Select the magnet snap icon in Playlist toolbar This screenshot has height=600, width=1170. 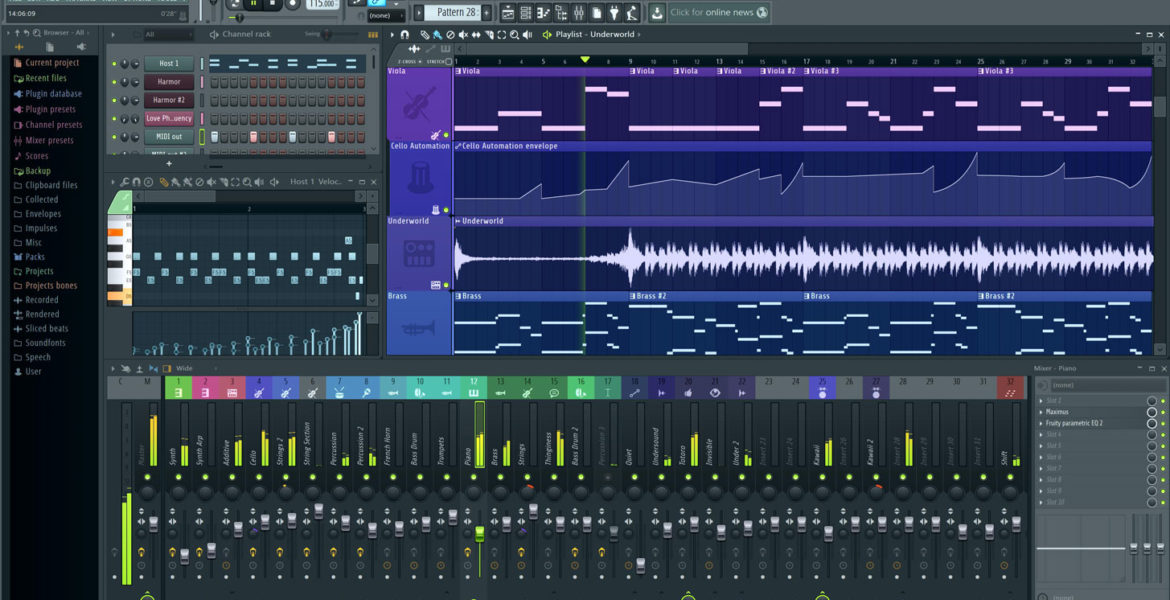405,35
